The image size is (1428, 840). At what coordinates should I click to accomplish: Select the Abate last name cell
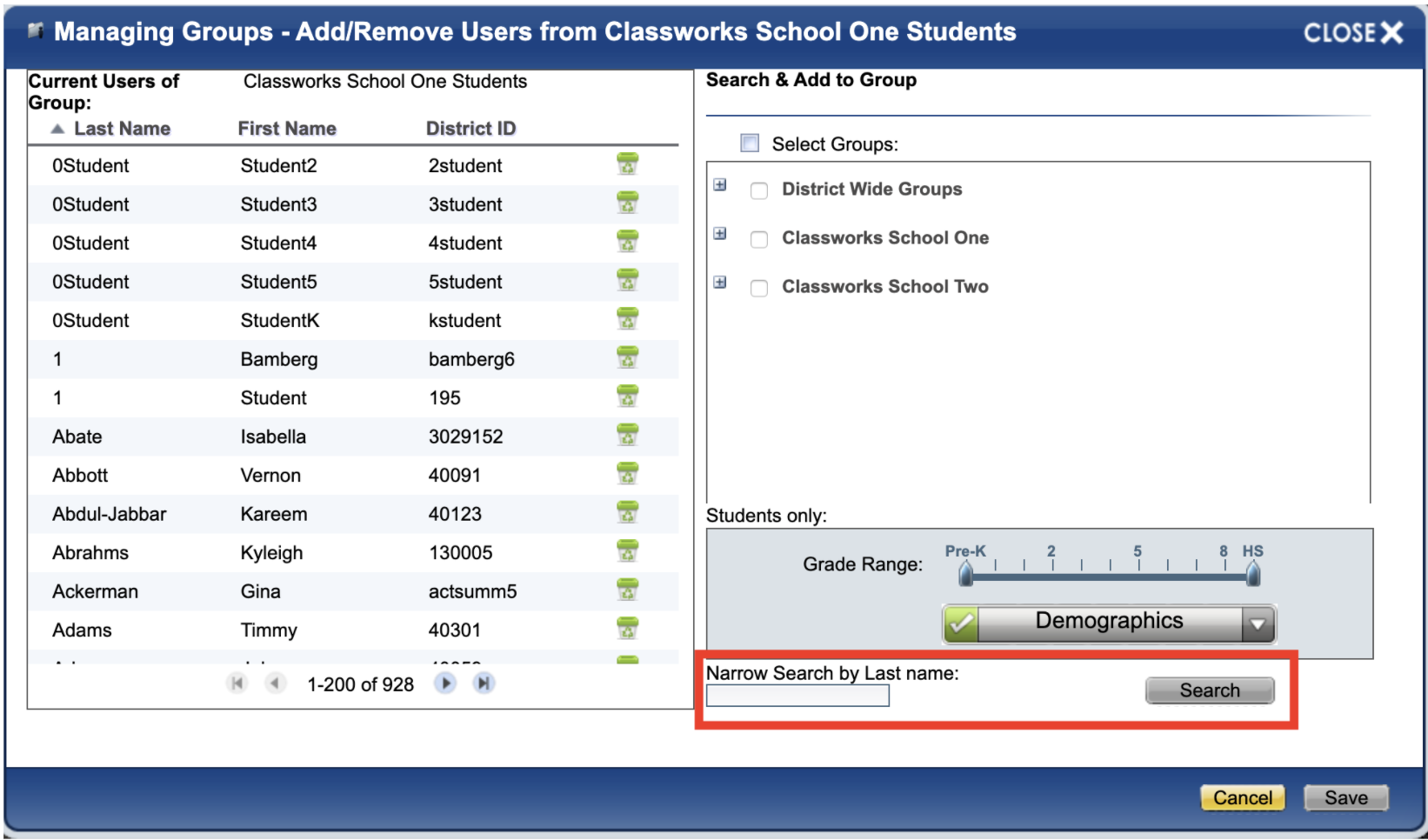click(77, 437)
